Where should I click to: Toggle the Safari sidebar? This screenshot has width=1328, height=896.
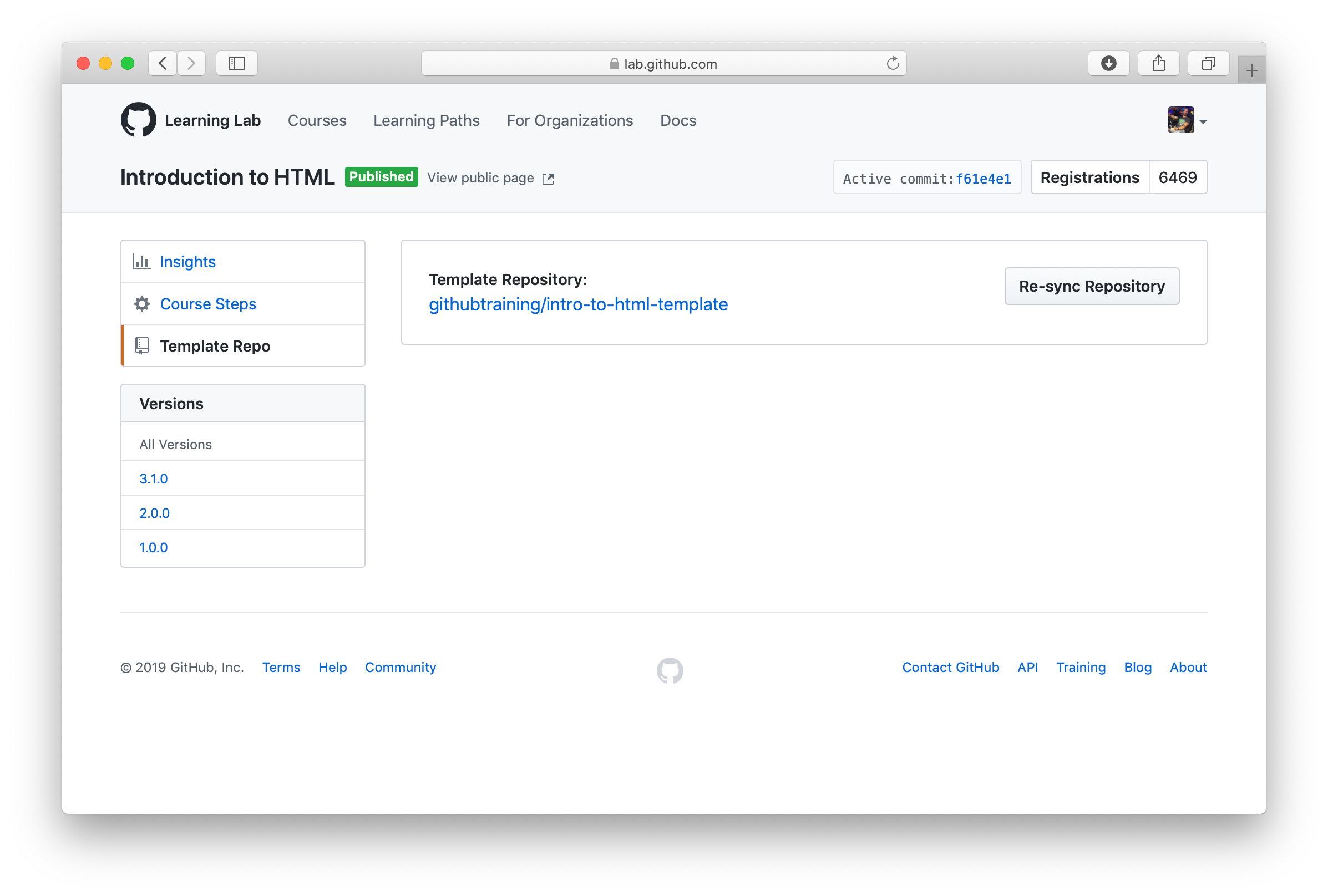(236, 63)
